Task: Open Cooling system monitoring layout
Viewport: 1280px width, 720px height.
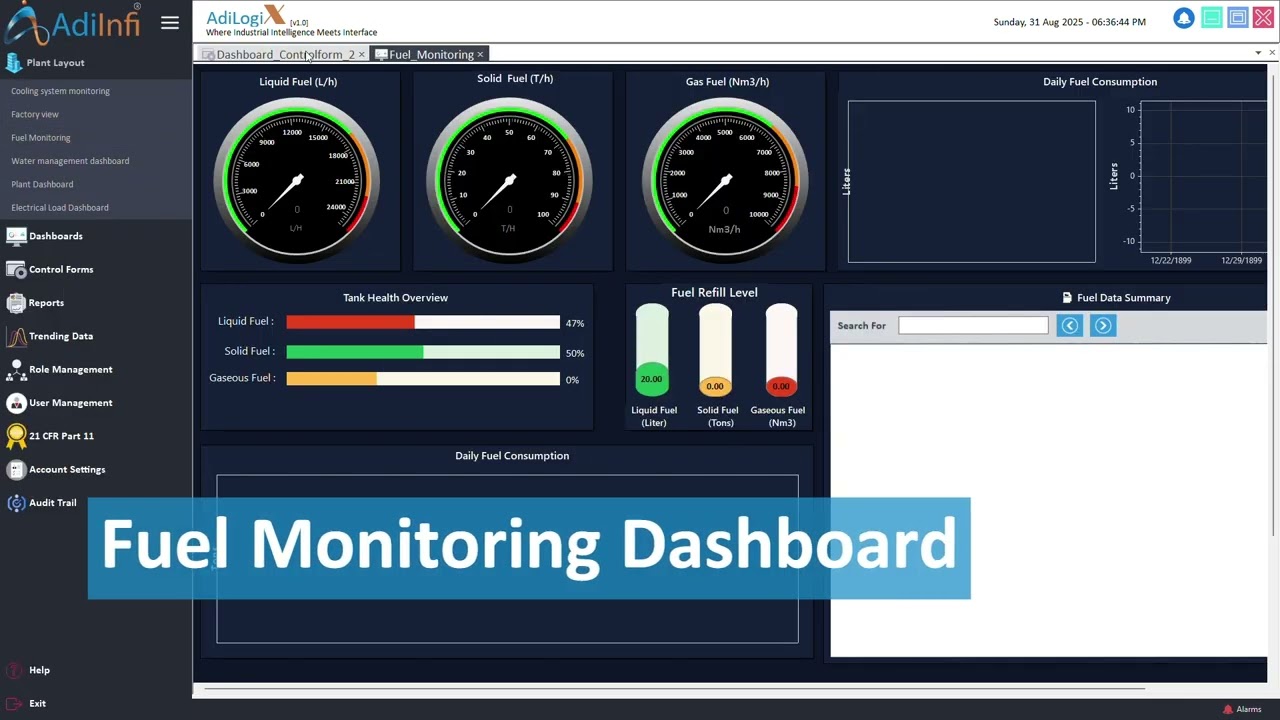Action: [61, 91]
